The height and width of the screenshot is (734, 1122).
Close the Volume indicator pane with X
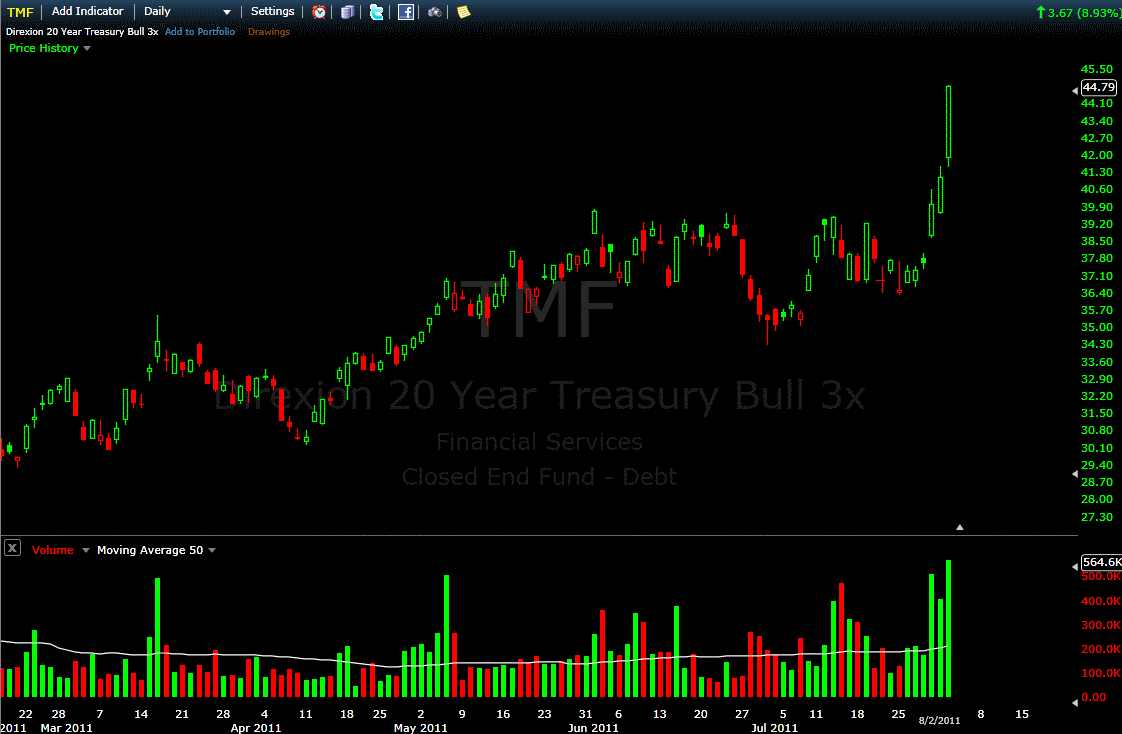[12, 549]
